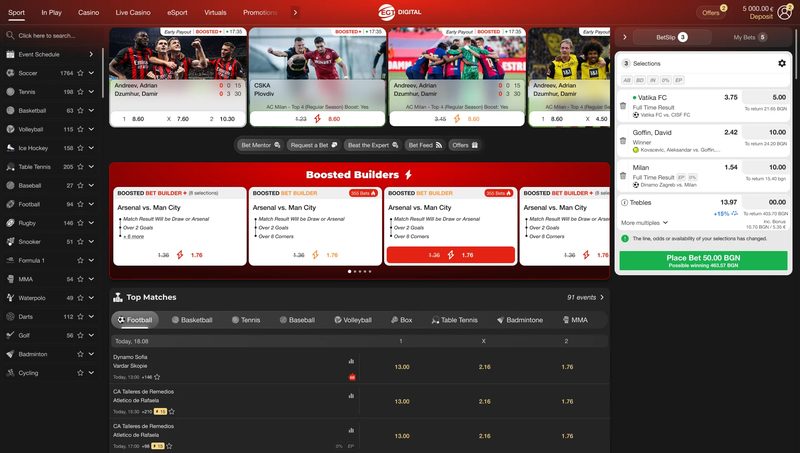The height and width of the screenshot is (453, 800).
Task: Click the EGT Digital logo
Action: pos(400,12)
